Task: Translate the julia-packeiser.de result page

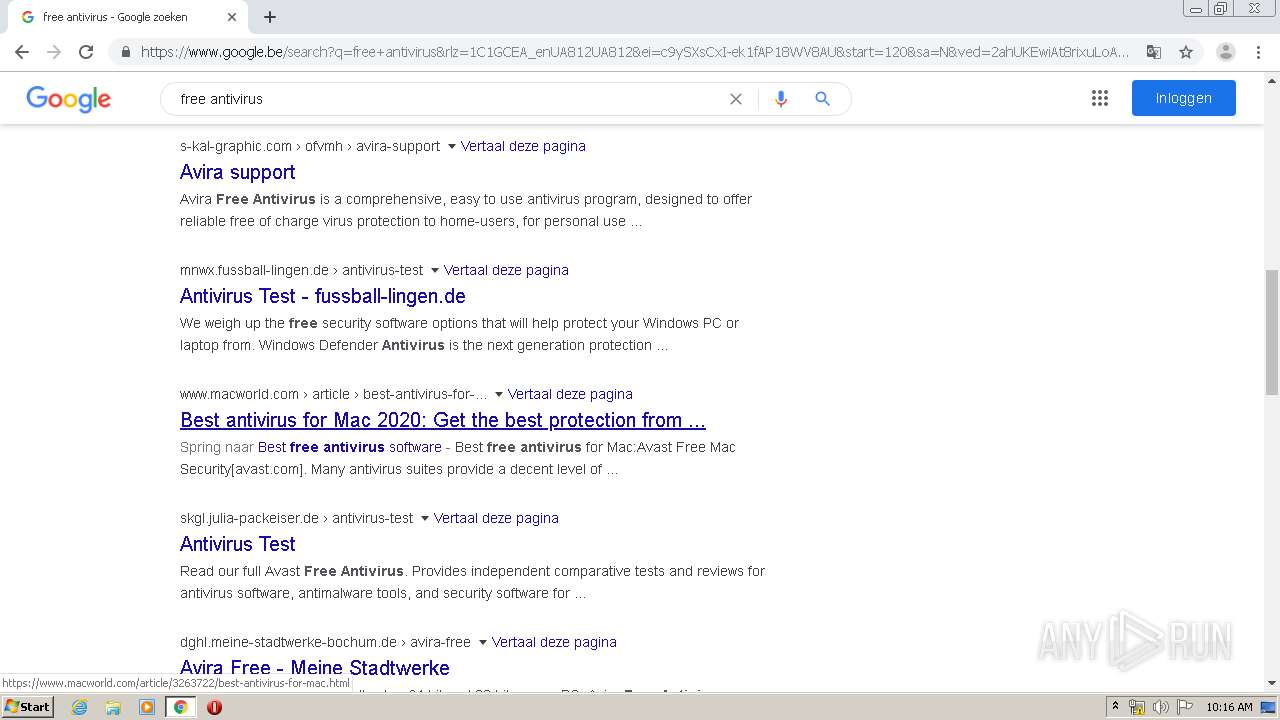Action: click(x=496, y=518)
